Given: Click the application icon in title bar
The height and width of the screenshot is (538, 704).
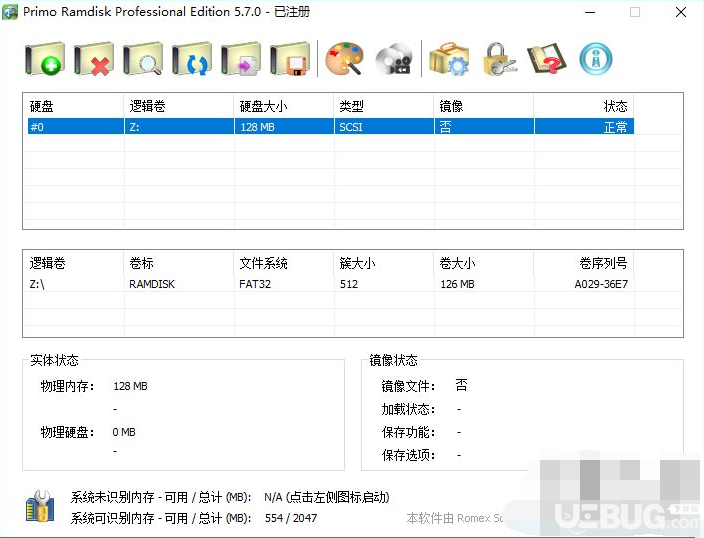Looking at the screenshot, I should pyautogui.click(x=10, y=12).
